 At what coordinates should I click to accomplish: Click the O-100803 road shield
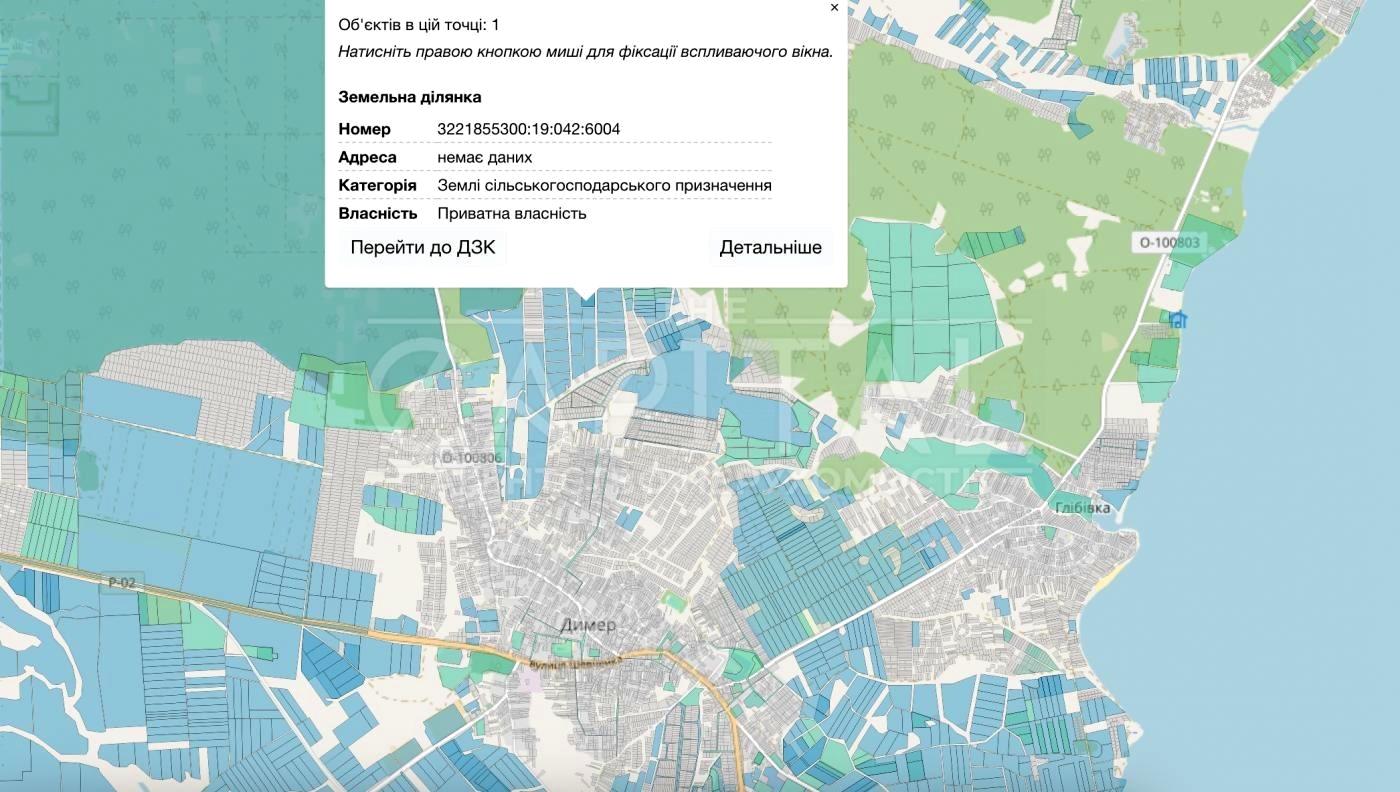[1170, 242]
